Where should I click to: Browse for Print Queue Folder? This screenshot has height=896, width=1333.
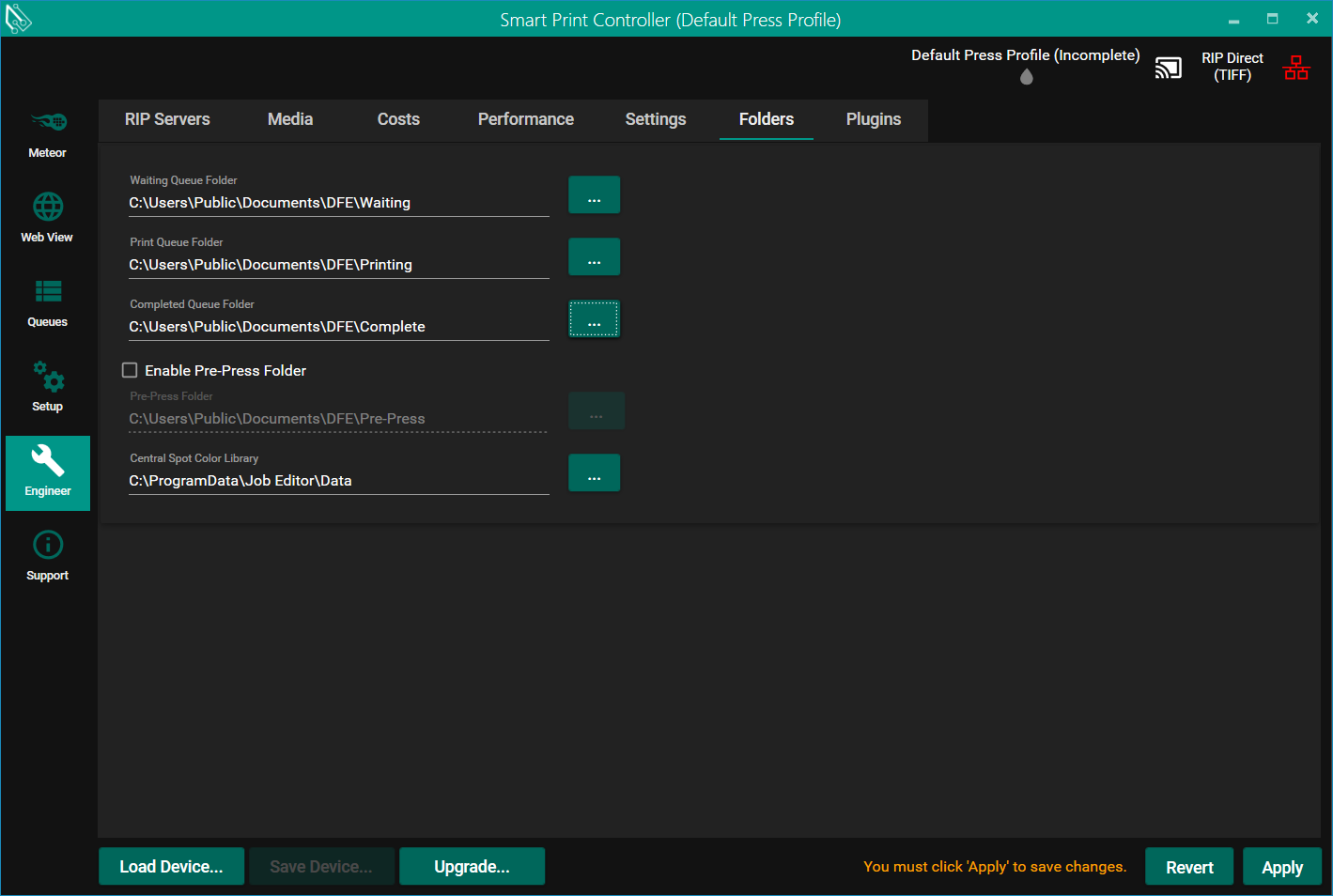pos(594,257)
